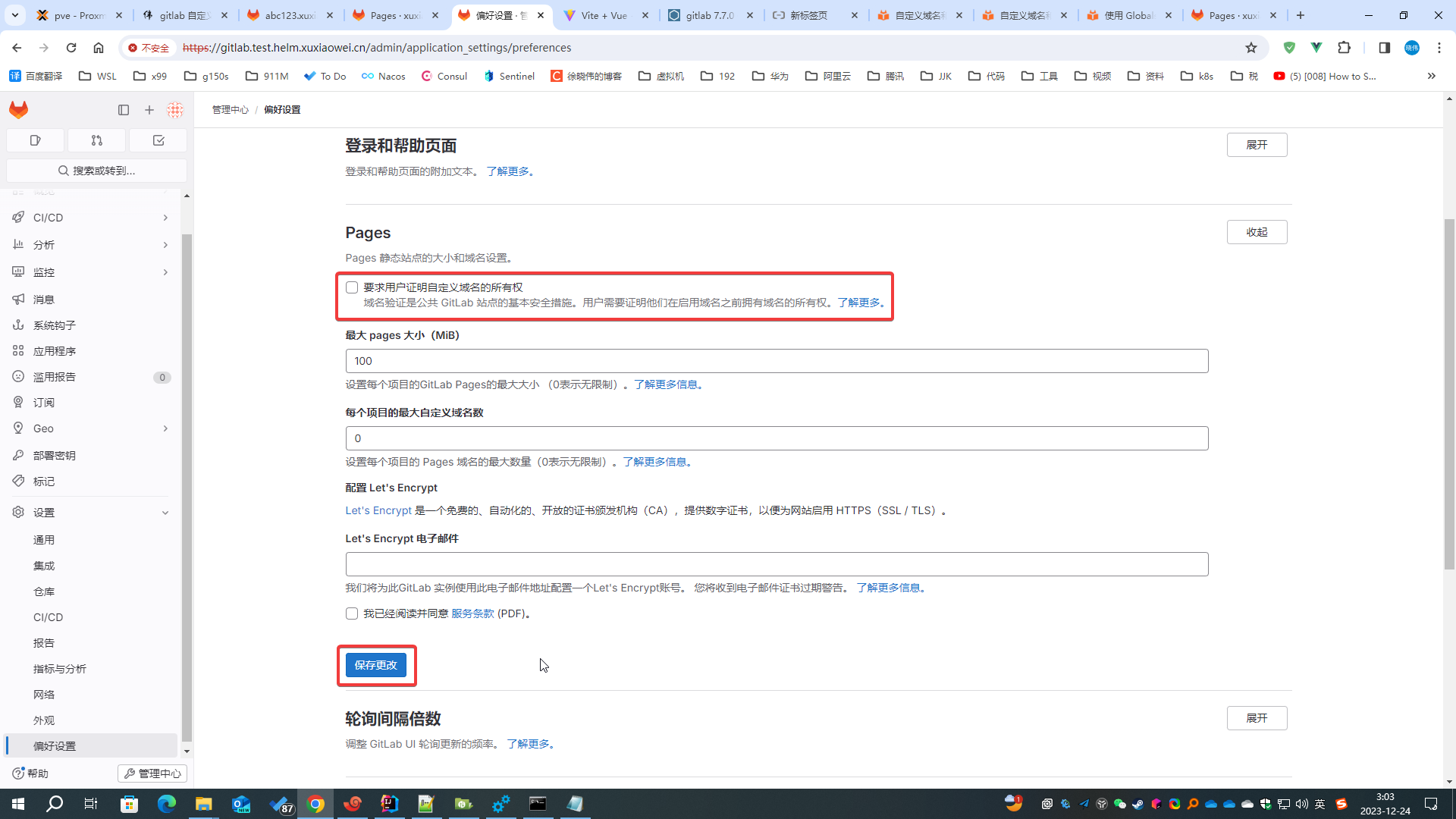Click the GitLab fox logo

pos(19,110)
